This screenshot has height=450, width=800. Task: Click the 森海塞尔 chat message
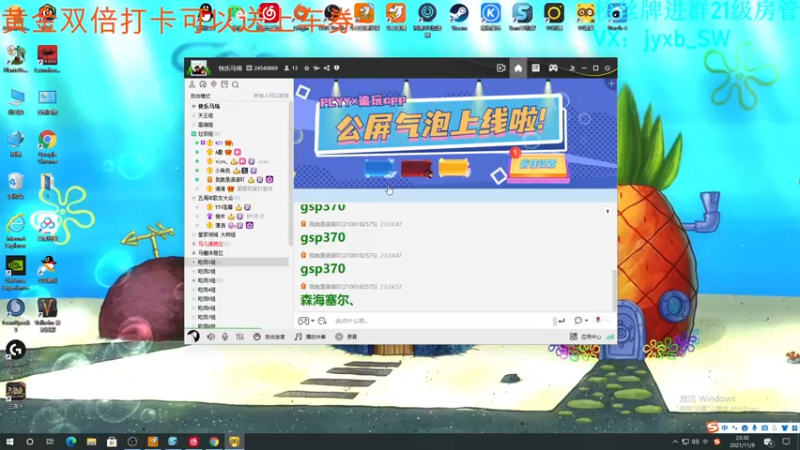coord(327,301)
